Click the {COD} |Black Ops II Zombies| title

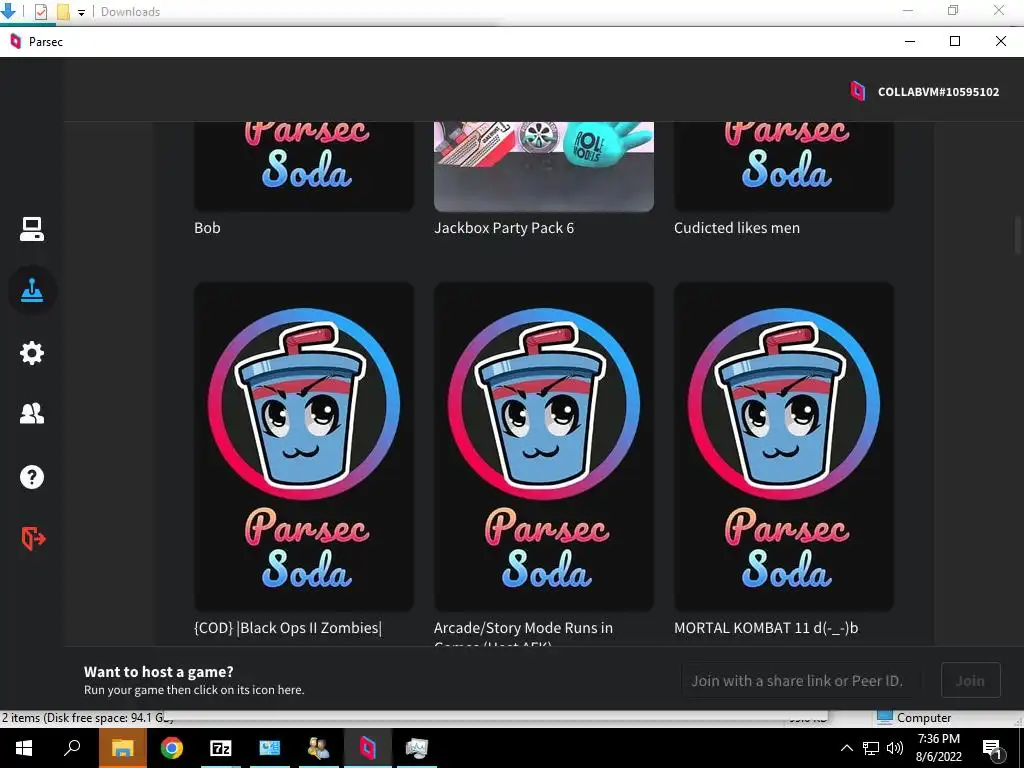[288, 628]
